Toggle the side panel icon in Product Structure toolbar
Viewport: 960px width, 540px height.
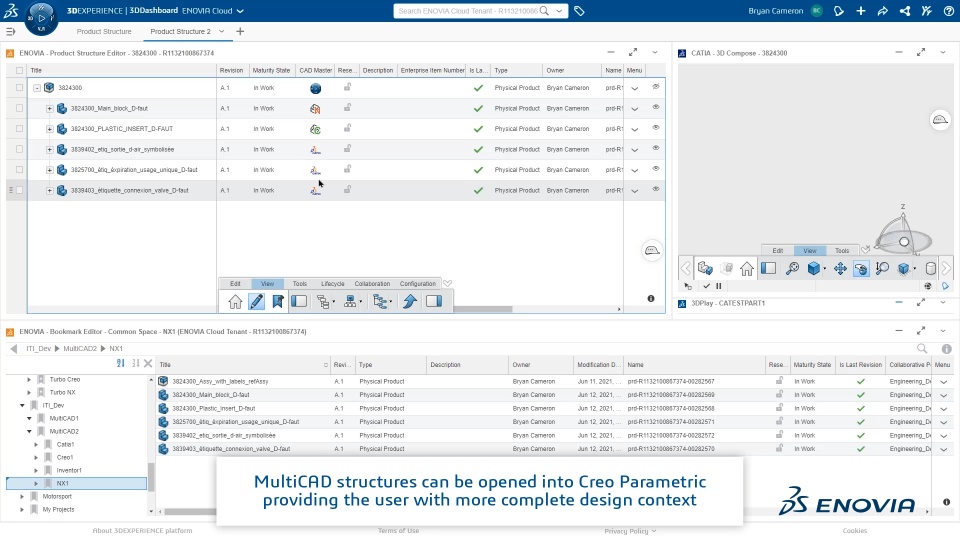point(434,301)
